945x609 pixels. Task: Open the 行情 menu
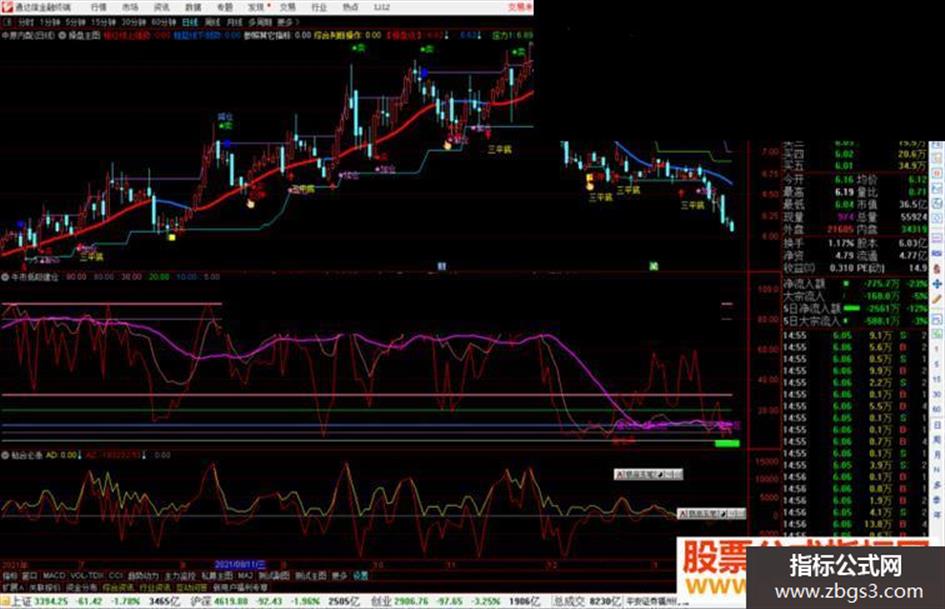click(x=98, y=7)
